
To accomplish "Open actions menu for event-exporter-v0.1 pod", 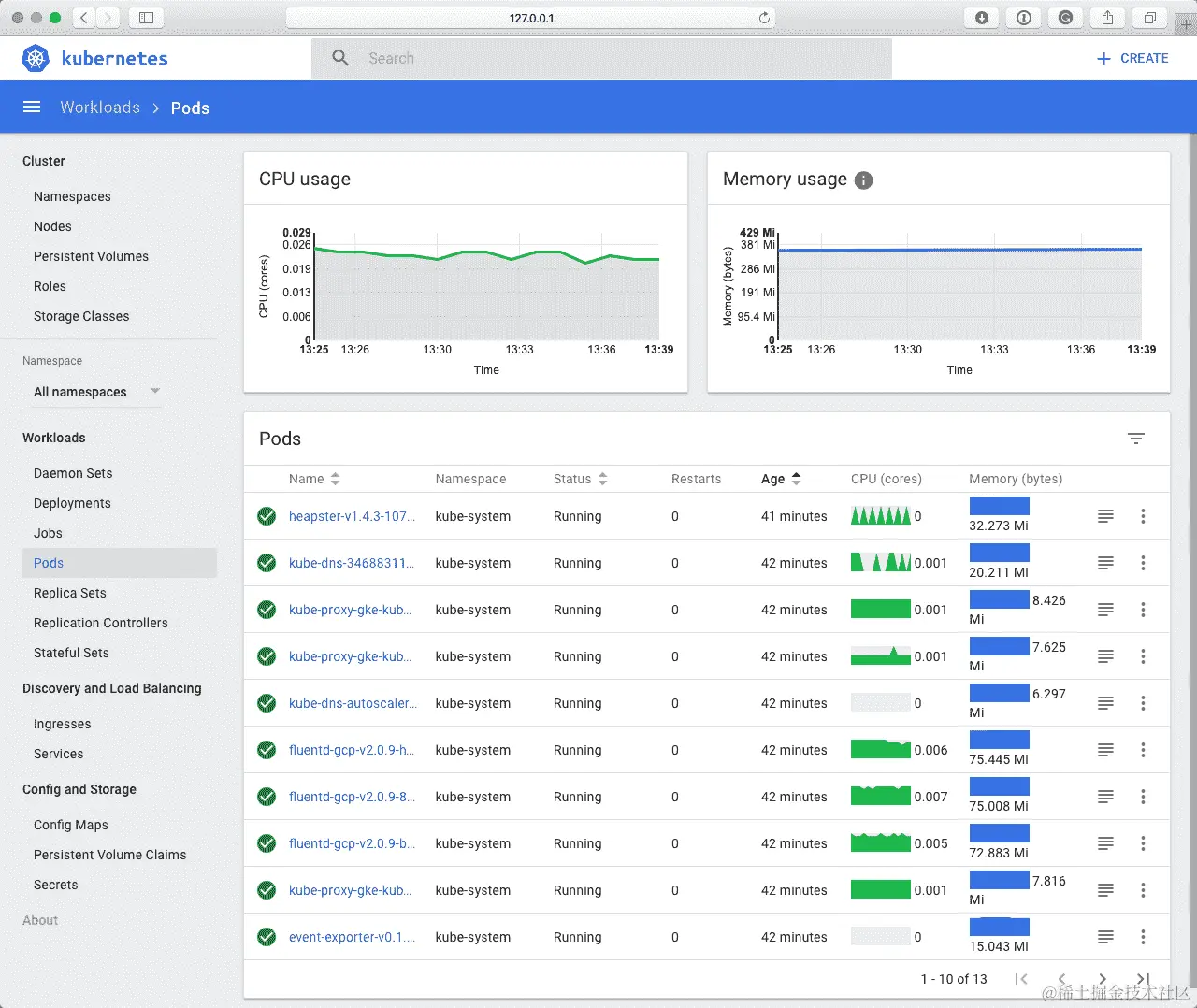I will [x=1143, y=937].
